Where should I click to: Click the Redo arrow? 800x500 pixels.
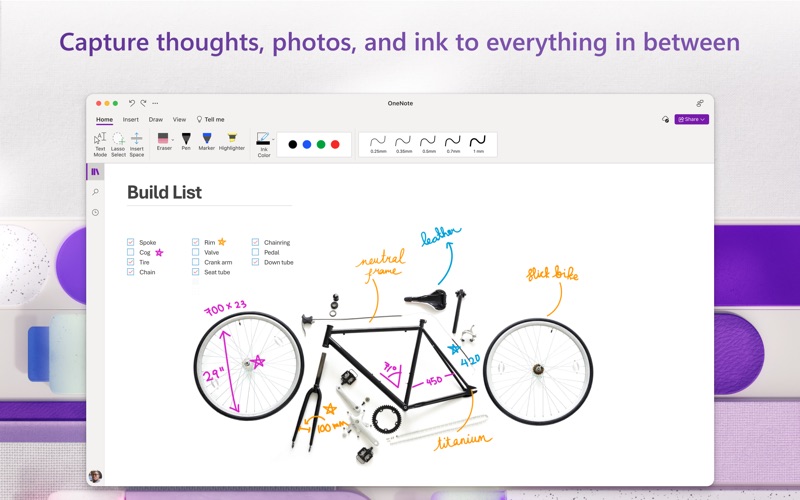pyautogui.click(x=143, y=103)
